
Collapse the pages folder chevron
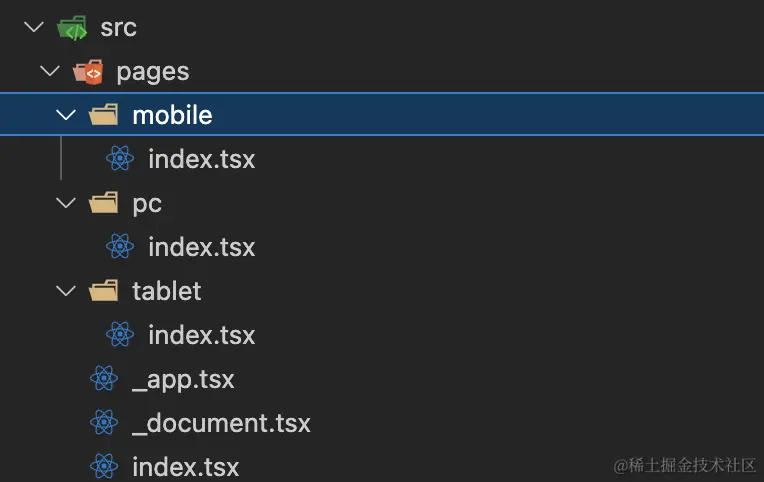coord(51,72)
